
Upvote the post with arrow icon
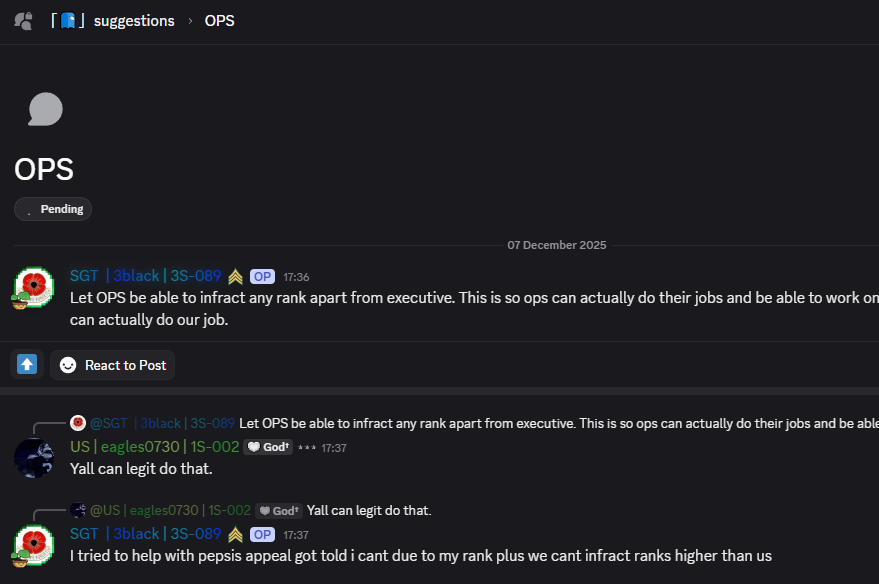pos(27,365)
